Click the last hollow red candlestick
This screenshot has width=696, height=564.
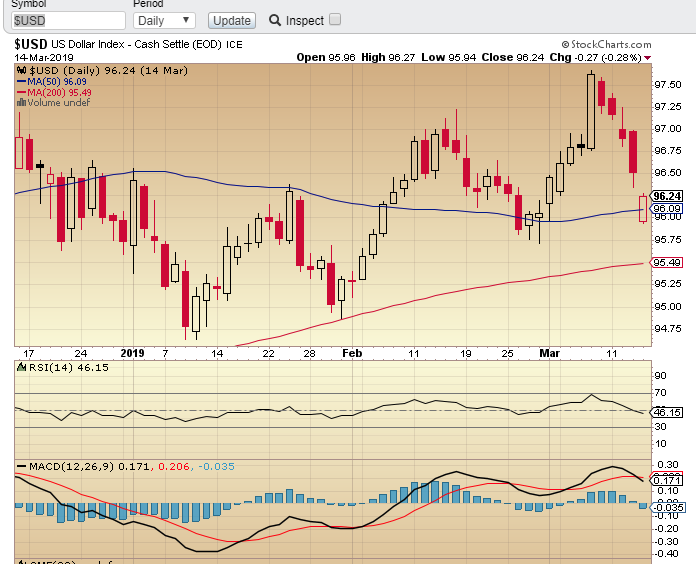[643, 209]
